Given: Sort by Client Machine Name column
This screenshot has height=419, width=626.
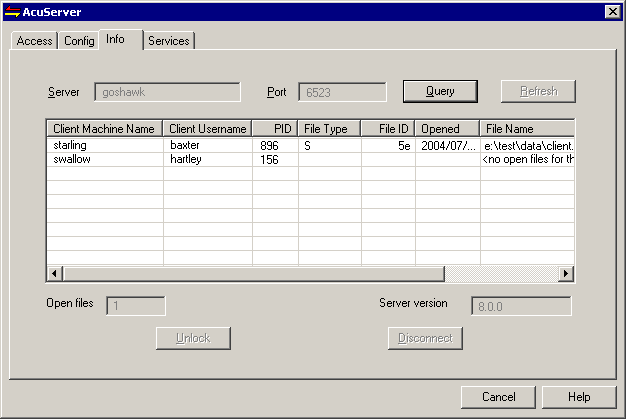Looking at the screenshot, I should [104, 129].
